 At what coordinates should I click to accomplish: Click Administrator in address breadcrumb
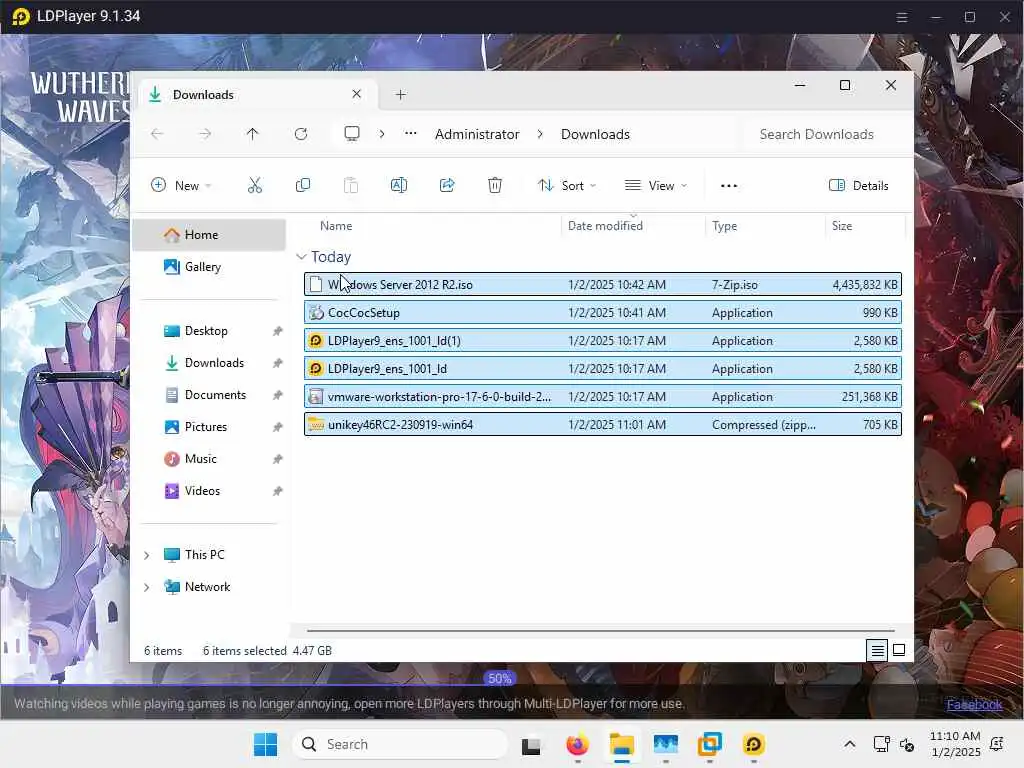point(477,134)
